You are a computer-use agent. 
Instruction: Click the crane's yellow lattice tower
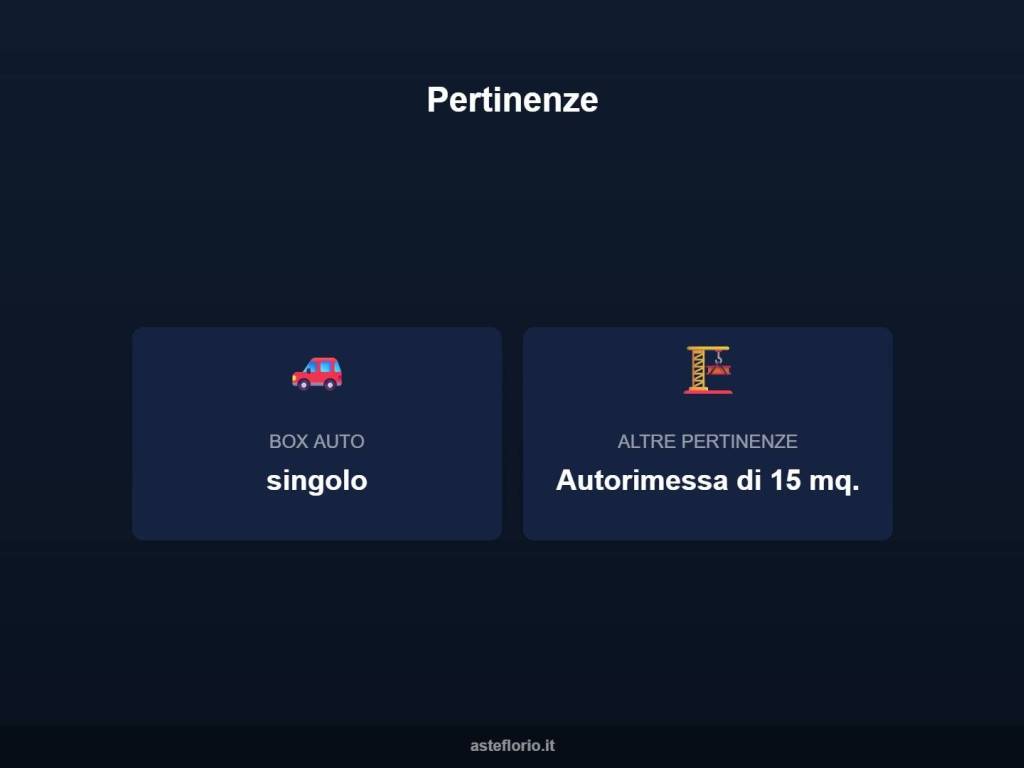pyautogui.click(x=698, y=370)
